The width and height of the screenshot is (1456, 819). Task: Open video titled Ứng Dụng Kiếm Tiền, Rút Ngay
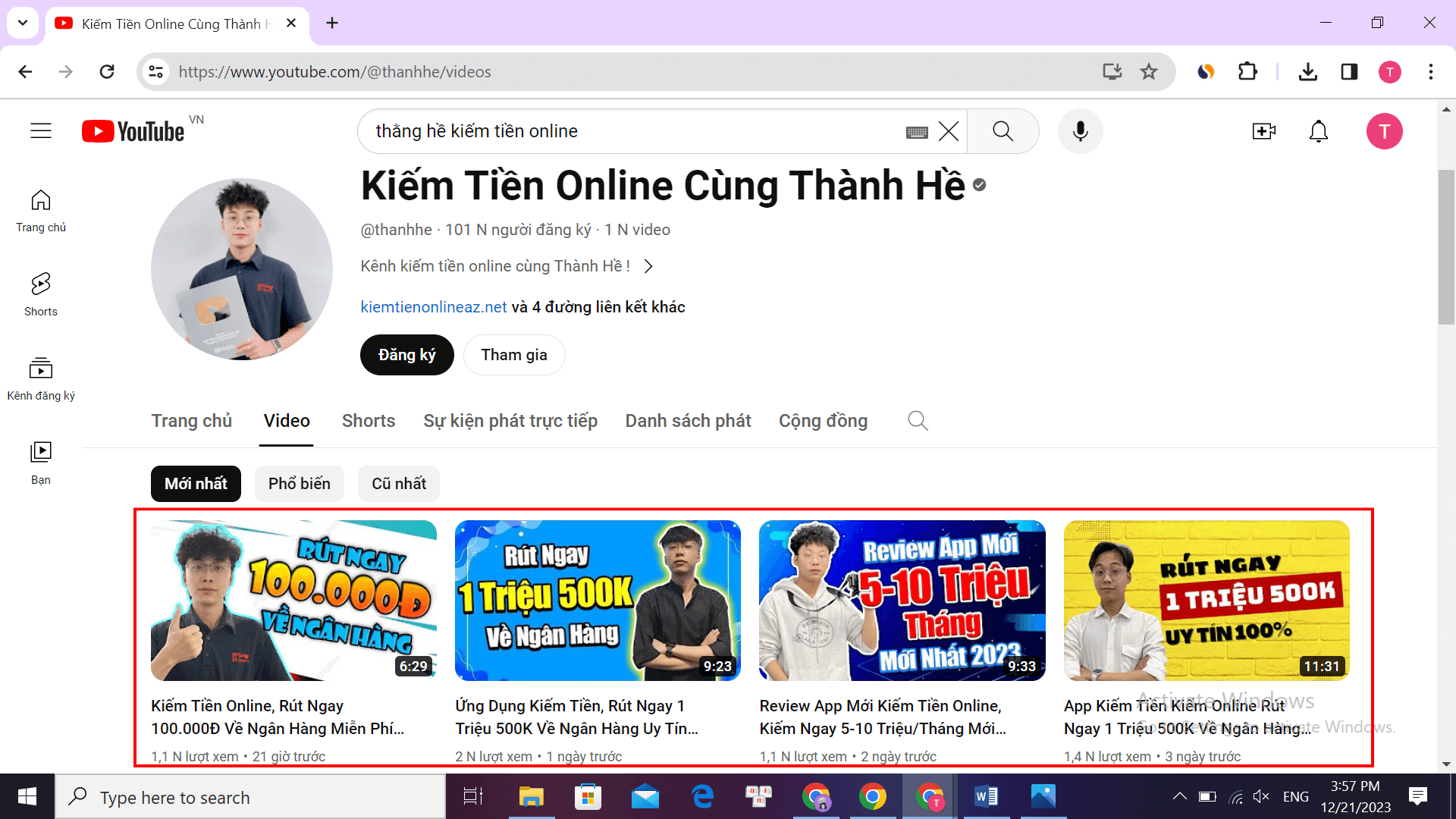pyautogui.click(x=576, y=717)
